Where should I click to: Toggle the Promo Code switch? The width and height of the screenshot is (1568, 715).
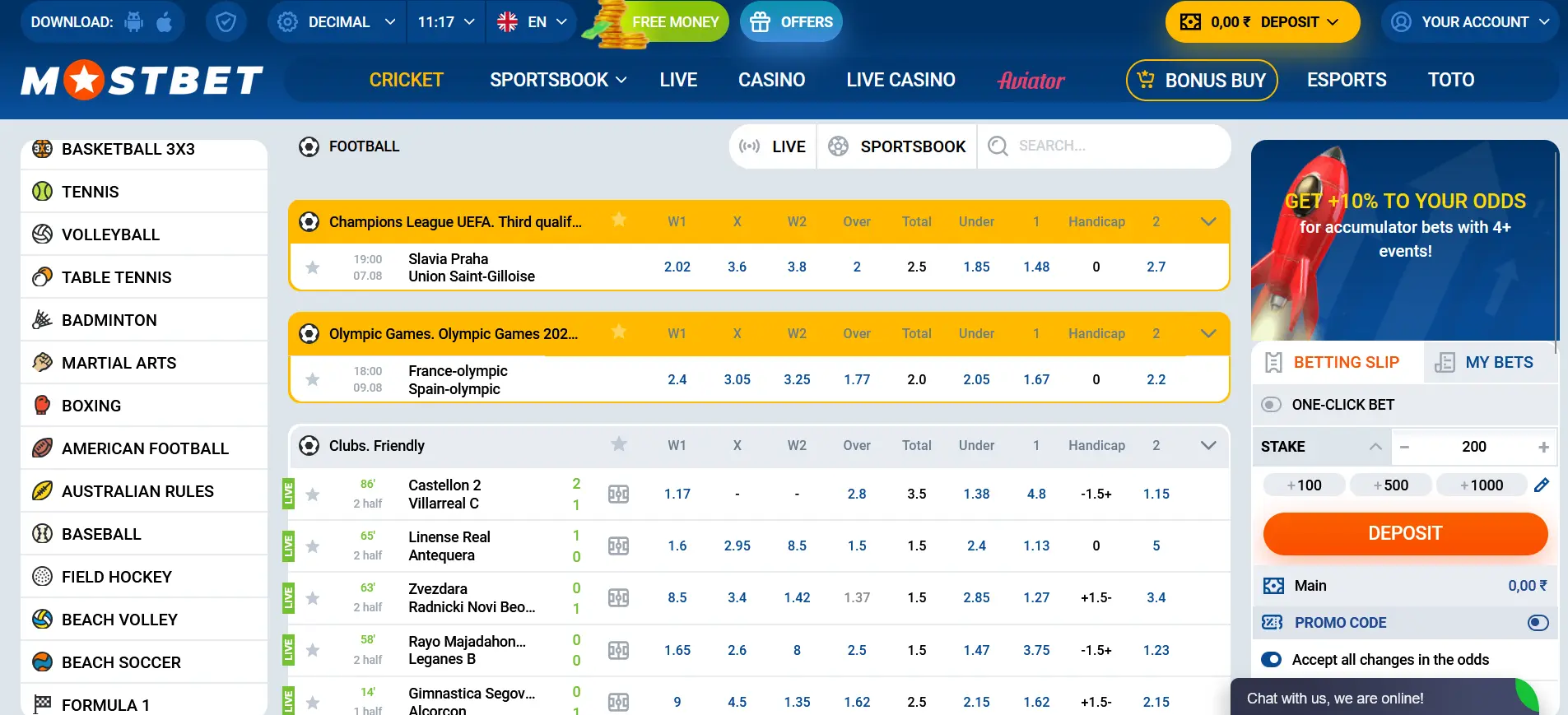[x=1538, y=623]
